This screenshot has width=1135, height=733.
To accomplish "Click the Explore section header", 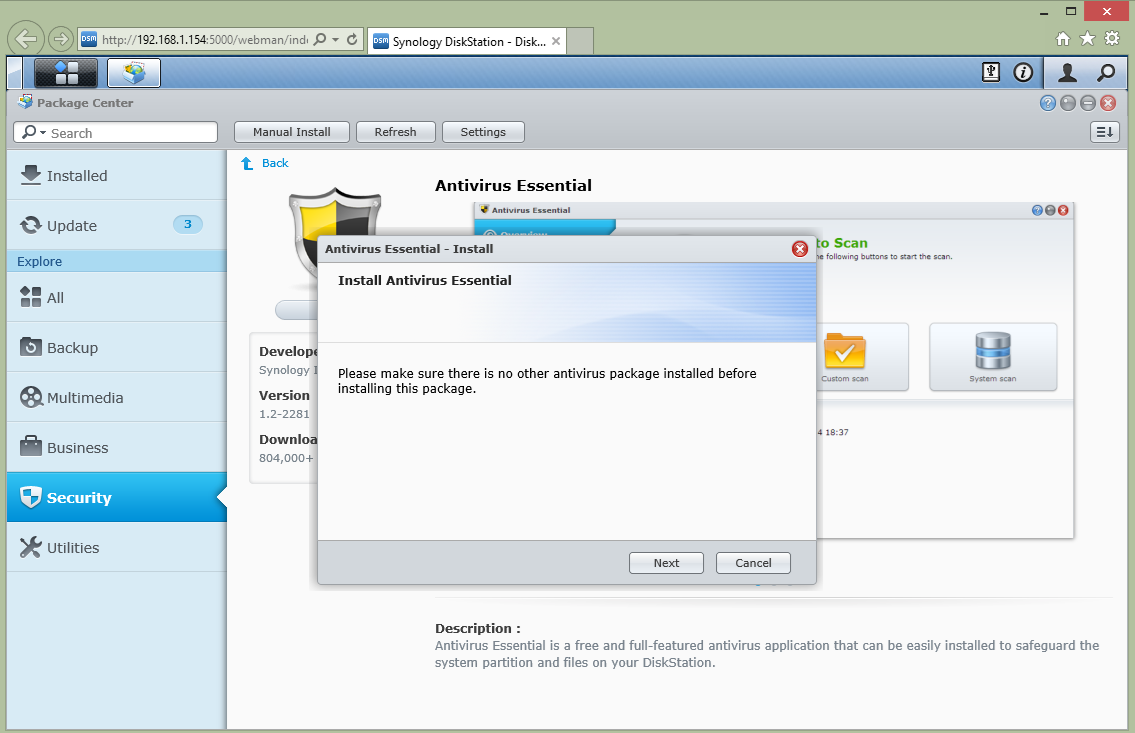I will (x=117, y=261).
